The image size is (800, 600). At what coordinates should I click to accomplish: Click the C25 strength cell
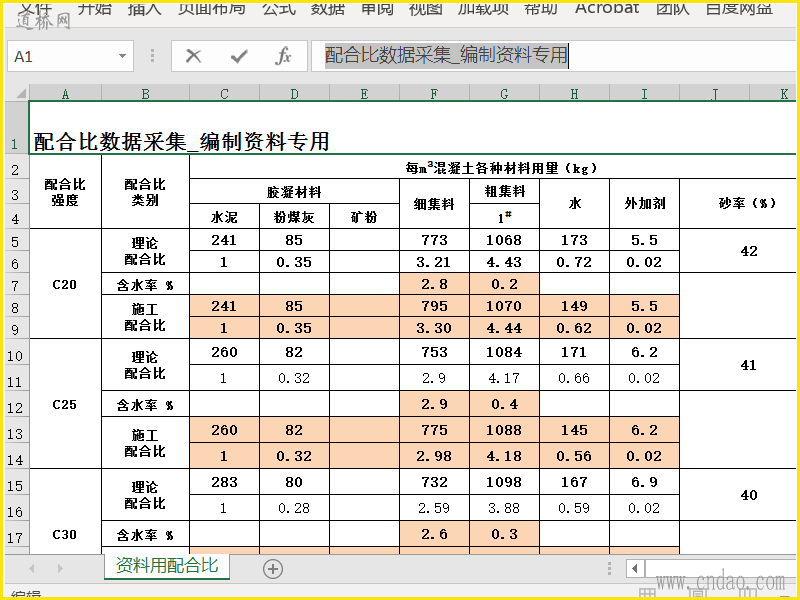coord(65,404)
